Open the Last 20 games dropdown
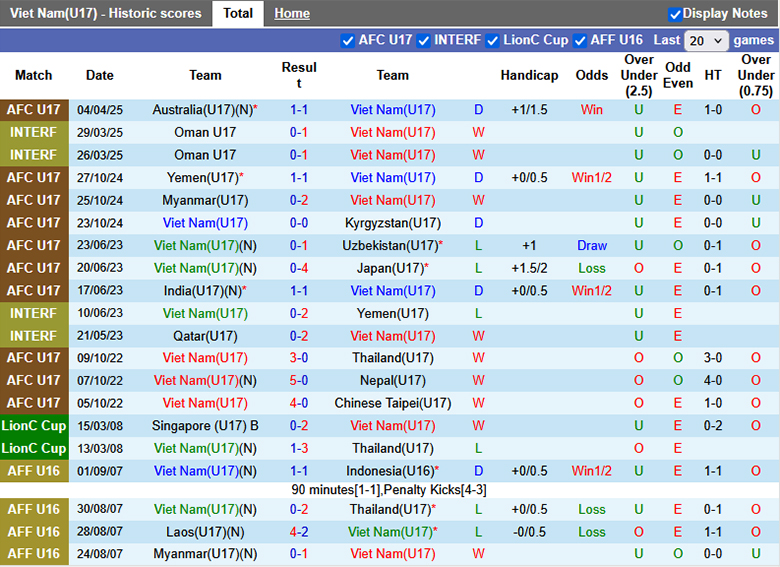The image size is (780, 567). click(706, 41)
